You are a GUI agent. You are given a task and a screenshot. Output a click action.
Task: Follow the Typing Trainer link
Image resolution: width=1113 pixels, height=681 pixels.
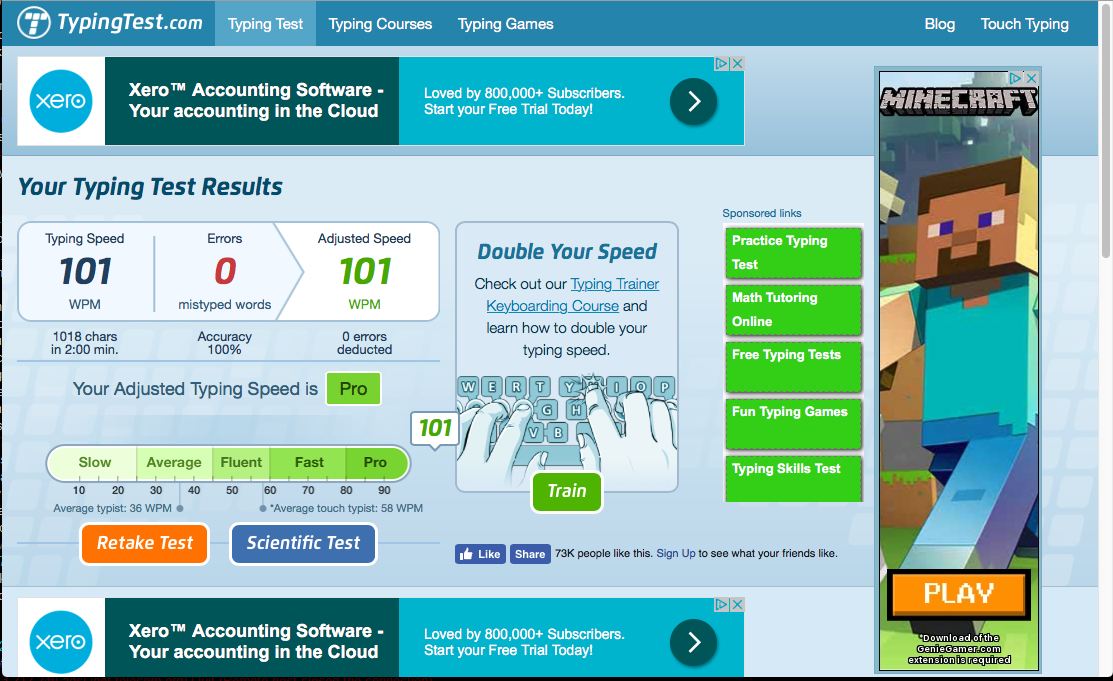pyautogui.click(x=615, y=284)
